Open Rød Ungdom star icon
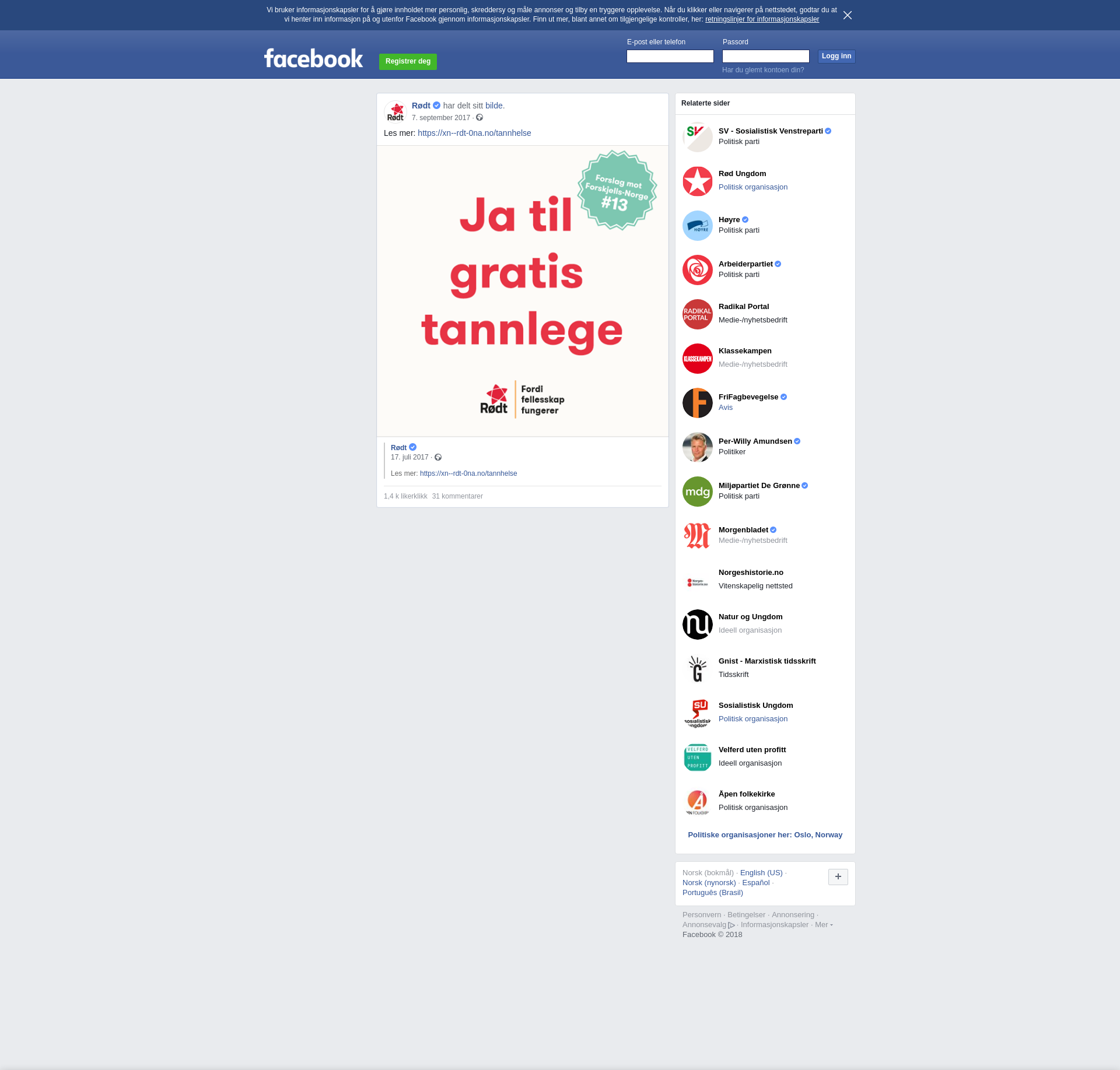 point(698,181)
